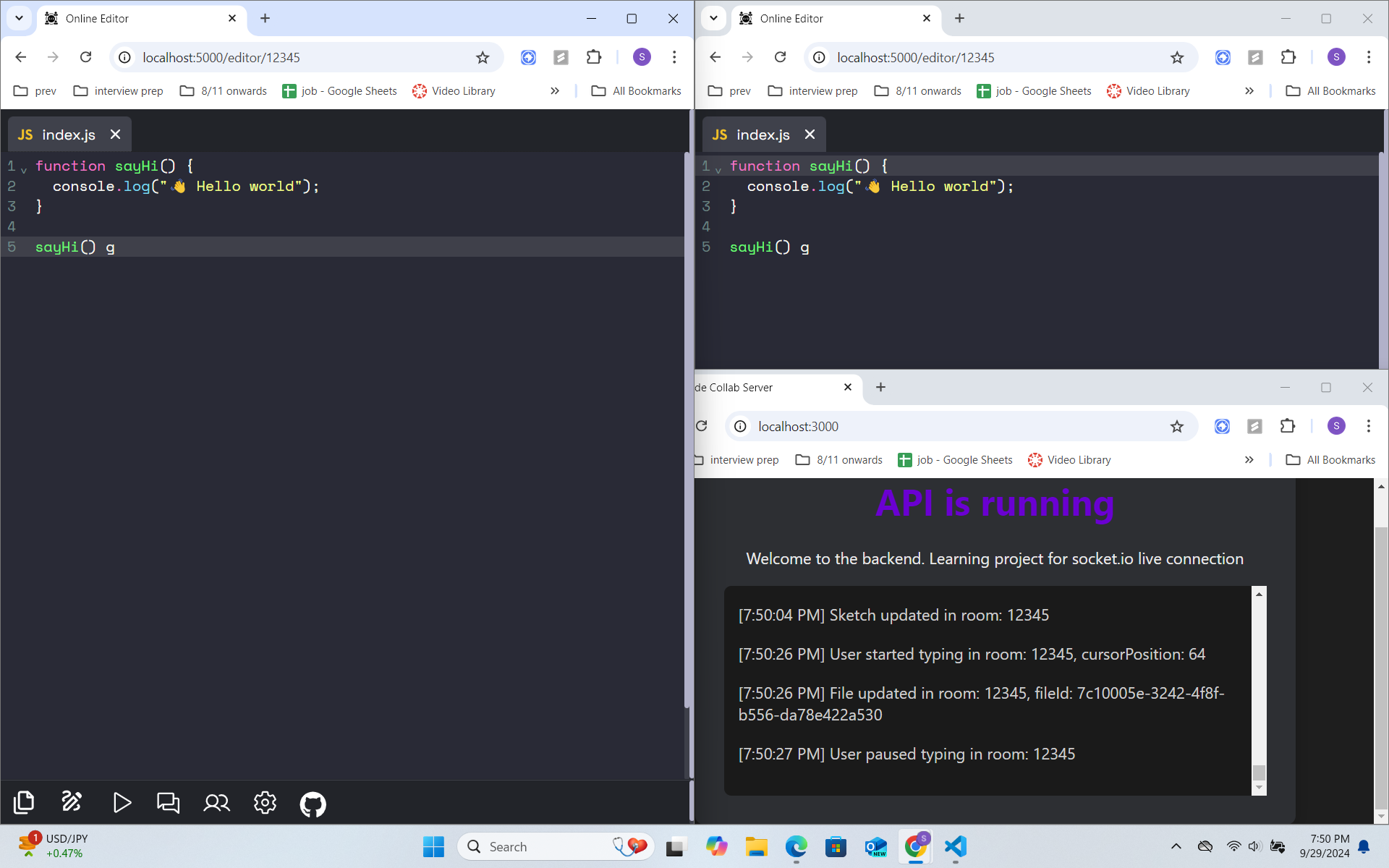1389x868 pixels.
Task: Bookmark localhost:3000 page with star icon
Action: click(x=1177, y=427)
